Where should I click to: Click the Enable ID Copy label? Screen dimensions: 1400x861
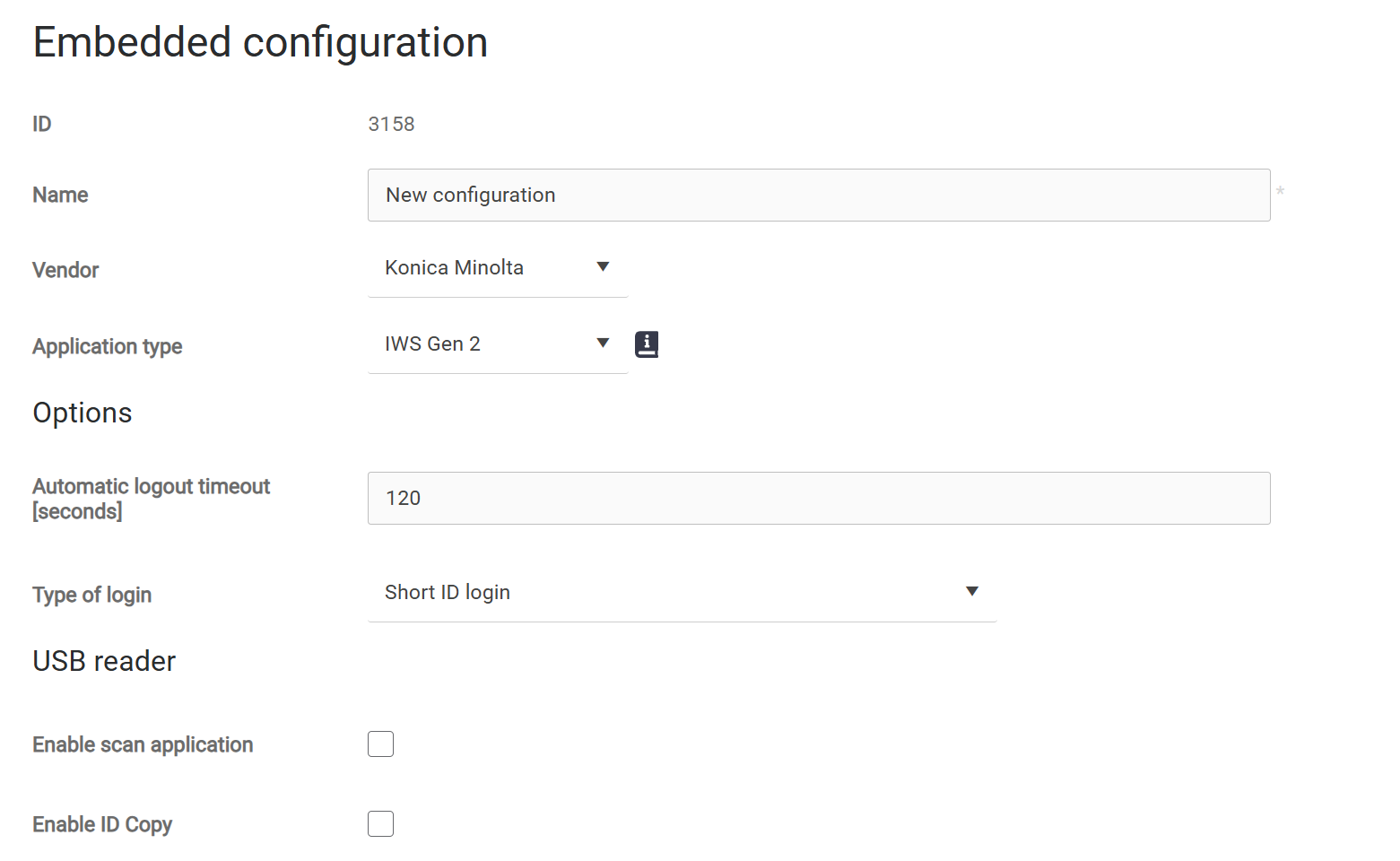point(102,825)
